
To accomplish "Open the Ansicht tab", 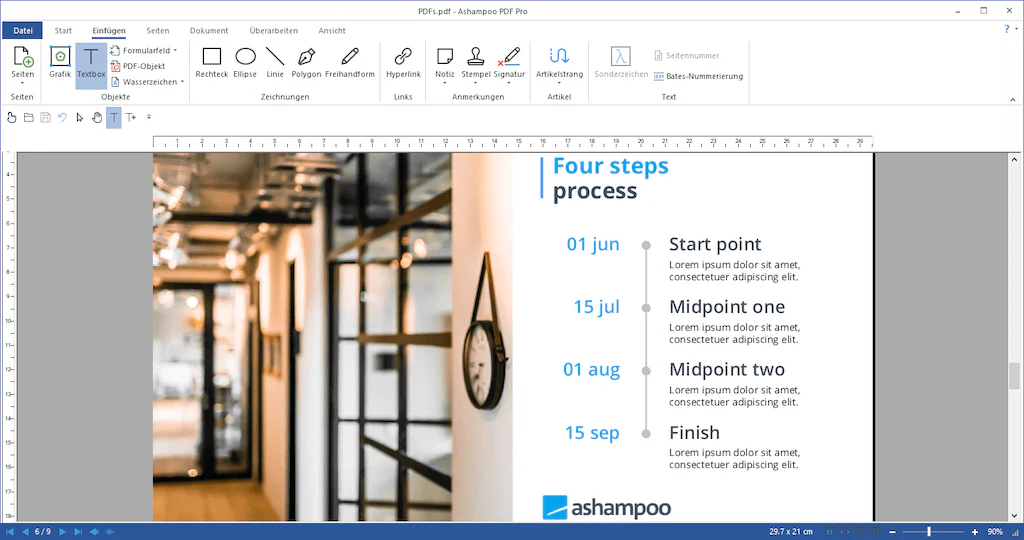I will click(x=332, y=31).
